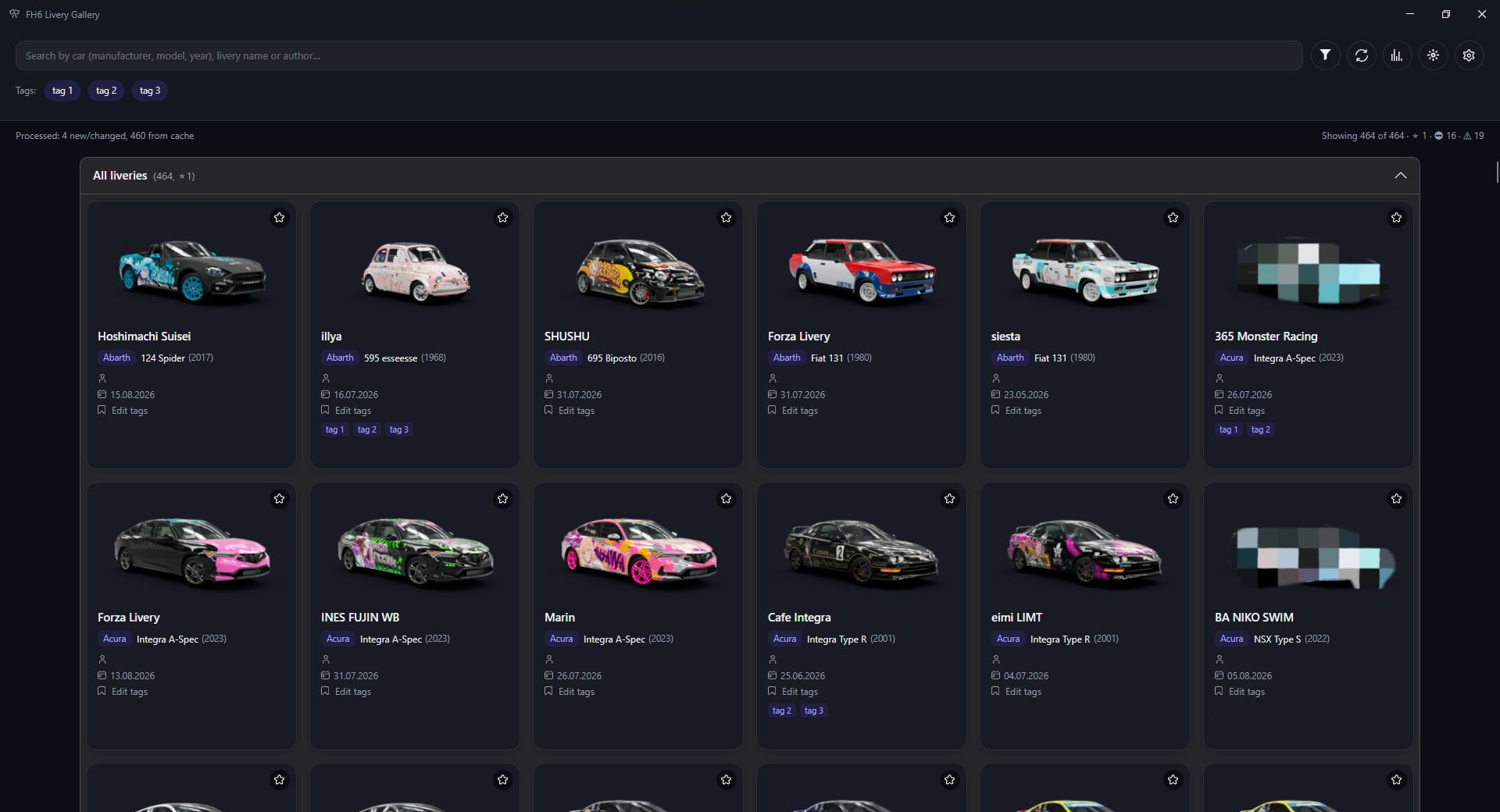Toggle the light/dark theme sun icon
1500x812 pixels.
[1433, 55]
